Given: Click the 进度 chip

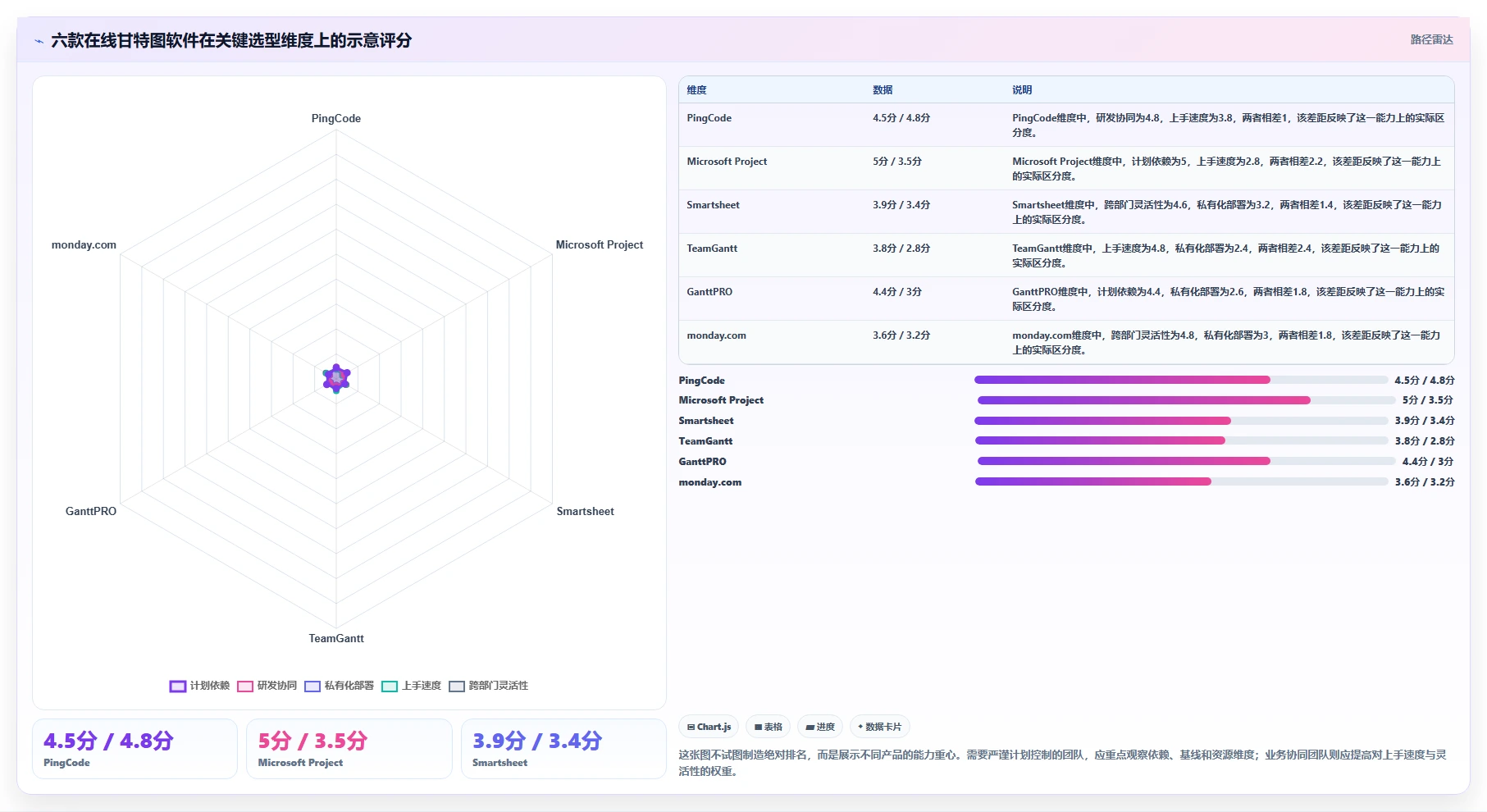Looking at the screenshot, I should pyautogui.click(x=820, y=727).
